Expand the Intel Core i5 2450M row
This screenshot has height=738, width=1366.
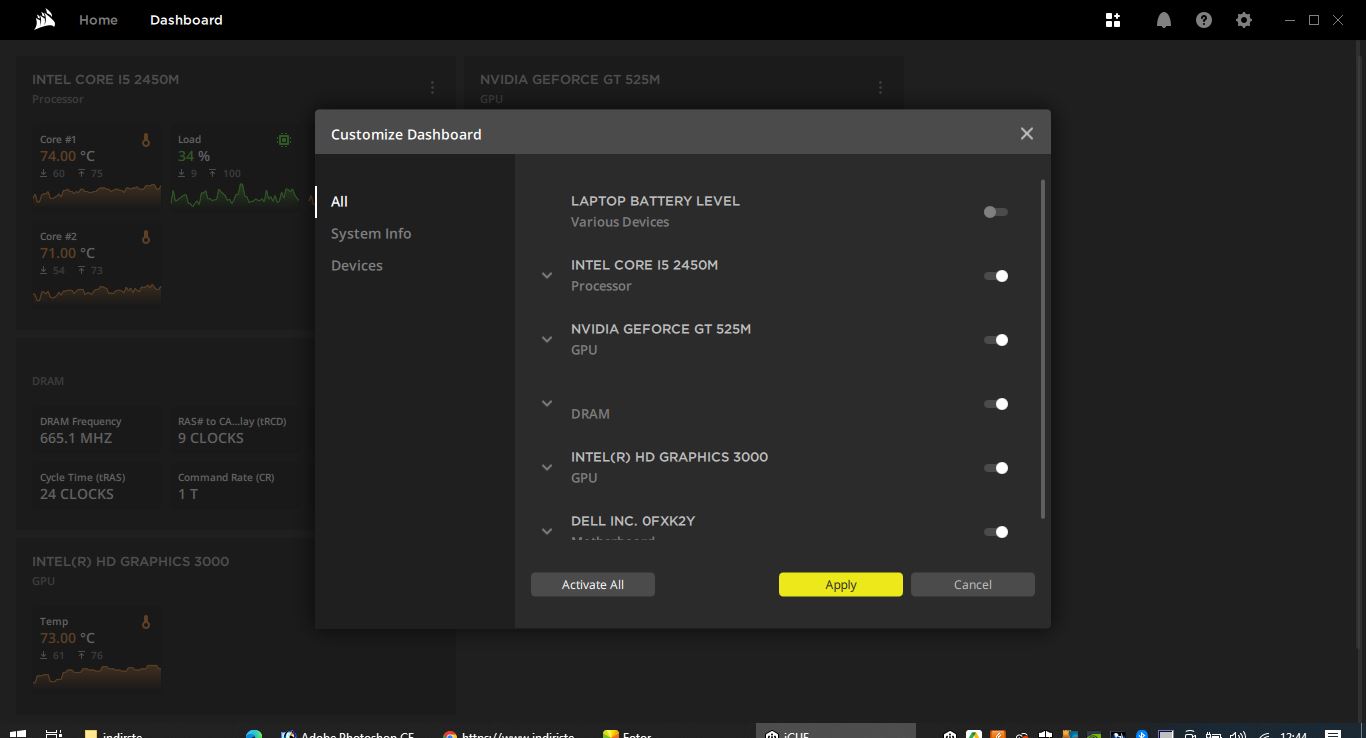pos(547,275)
